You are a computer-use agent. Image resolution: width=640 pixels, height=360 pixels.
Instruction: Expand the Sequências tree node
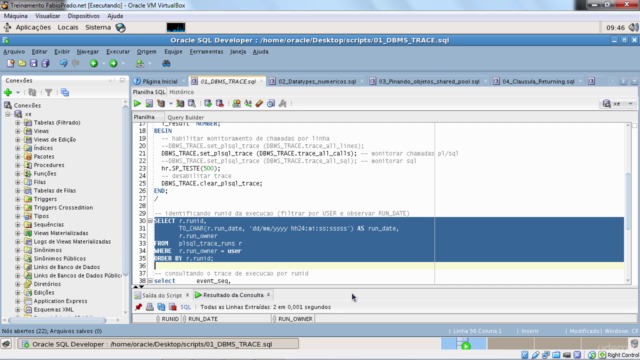point(18,224)
